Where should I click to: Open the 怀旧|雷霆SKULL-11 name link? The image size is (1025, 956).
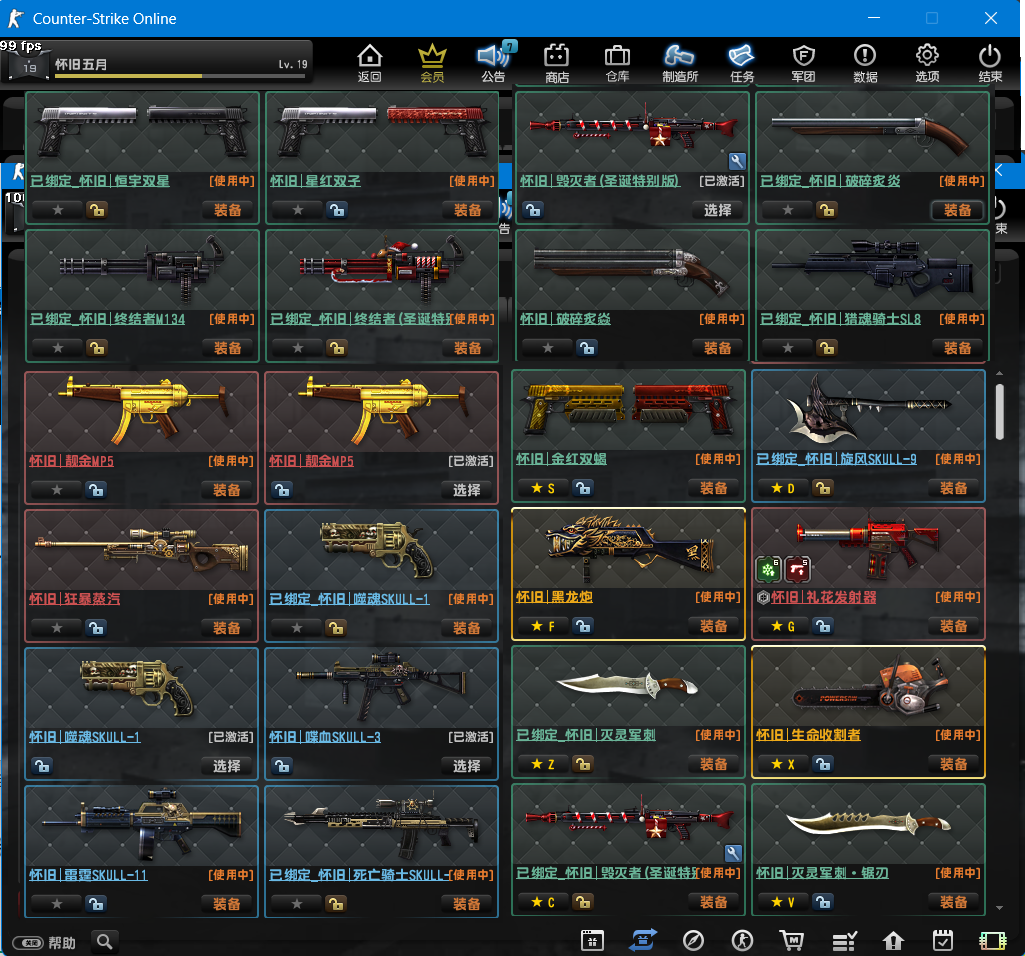tap(88, 874)
